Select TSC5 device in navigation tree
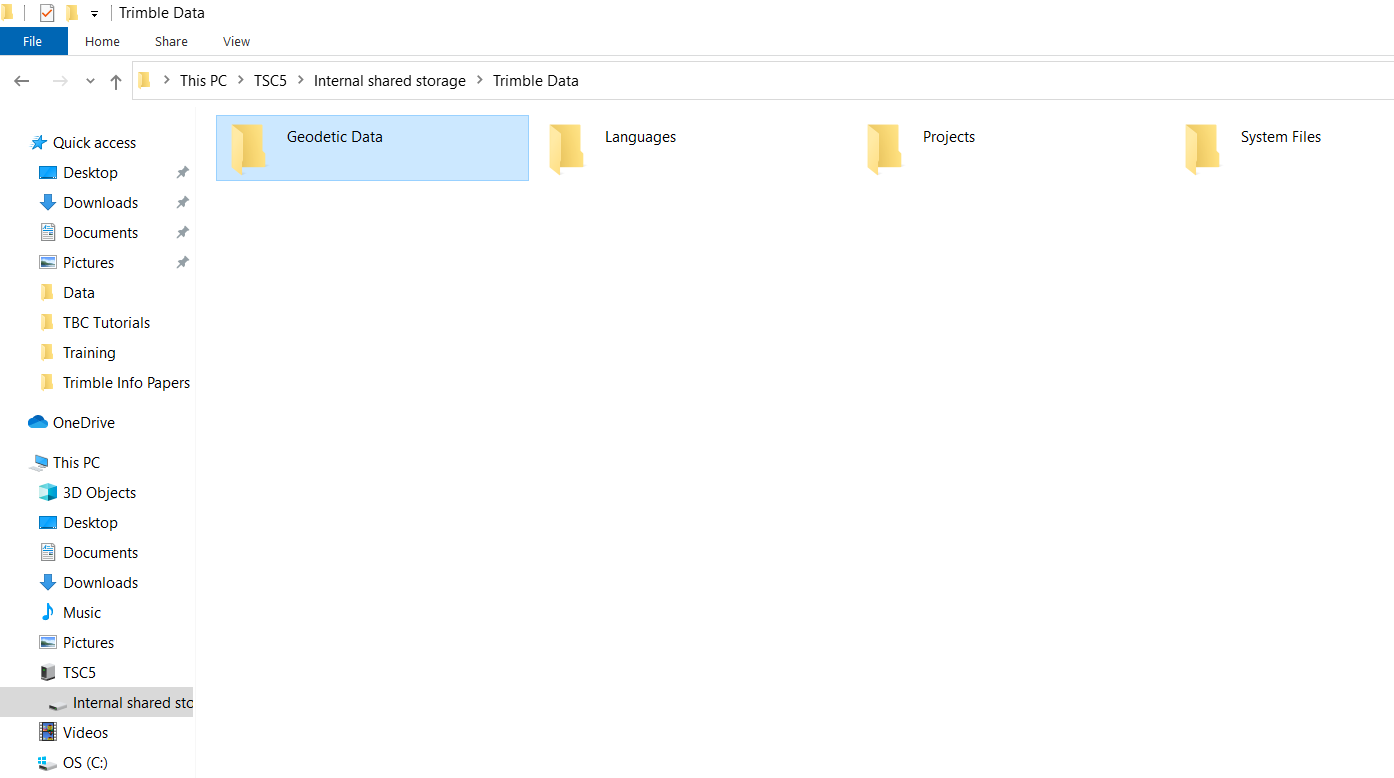Viewport: 1394px width, 778px height. pyautogui.click(x=78, y=672)
